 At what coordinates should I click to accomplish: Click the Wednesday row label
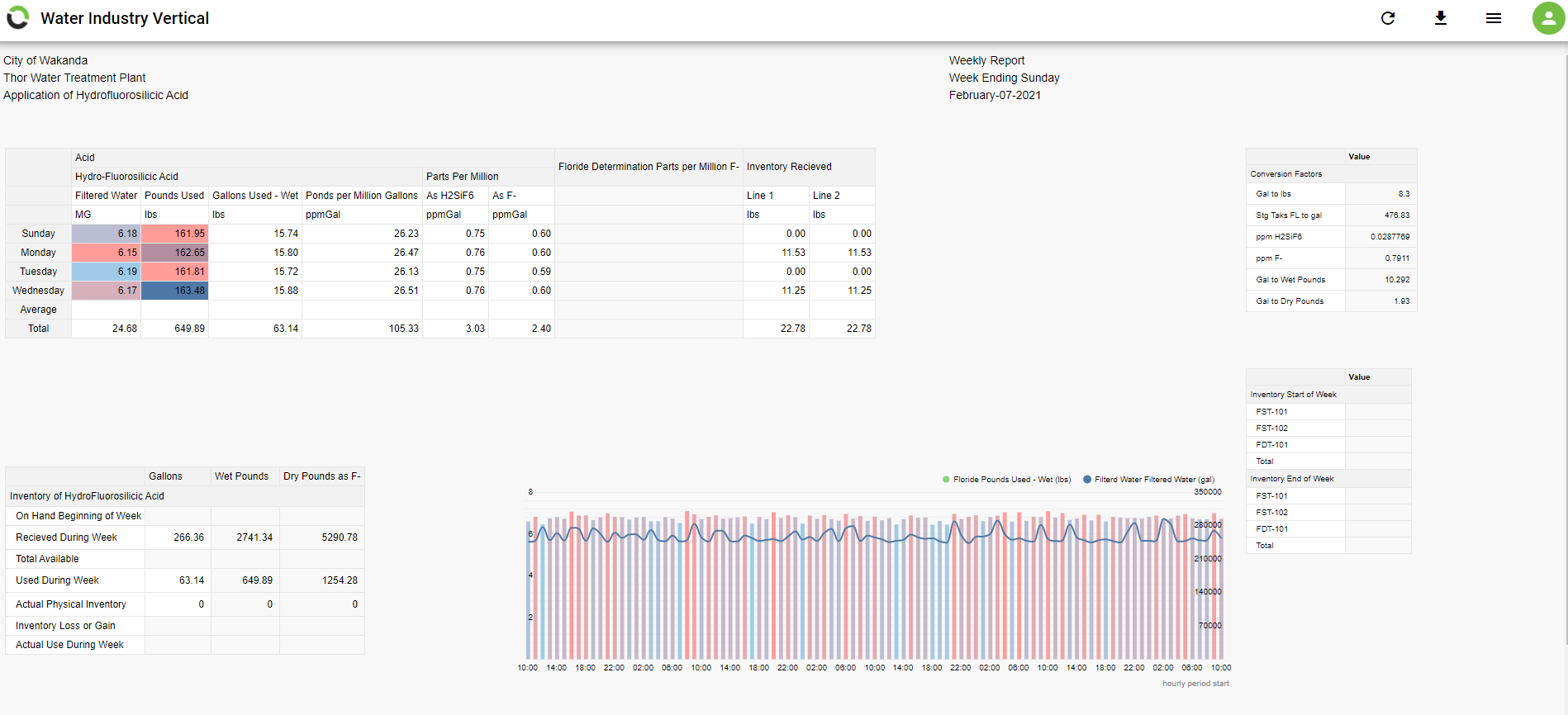pyautogui.click(x=39, y=291)
